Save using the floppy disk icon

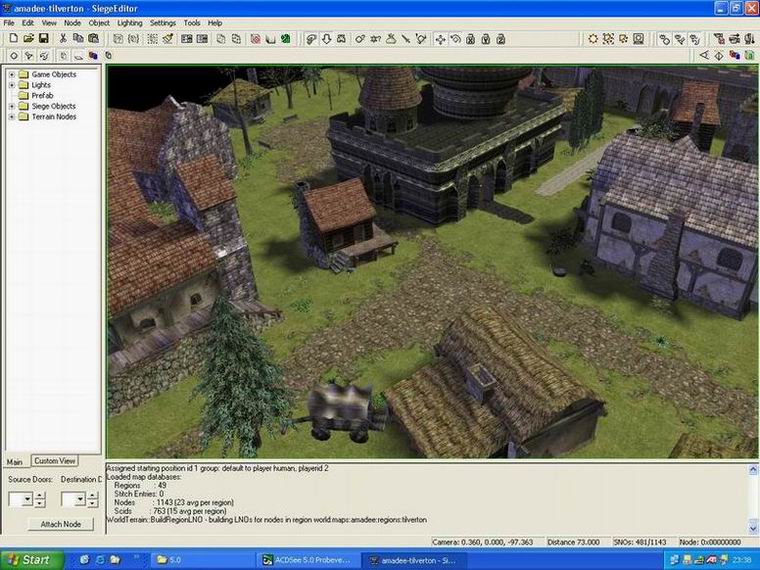click(44, 39)
